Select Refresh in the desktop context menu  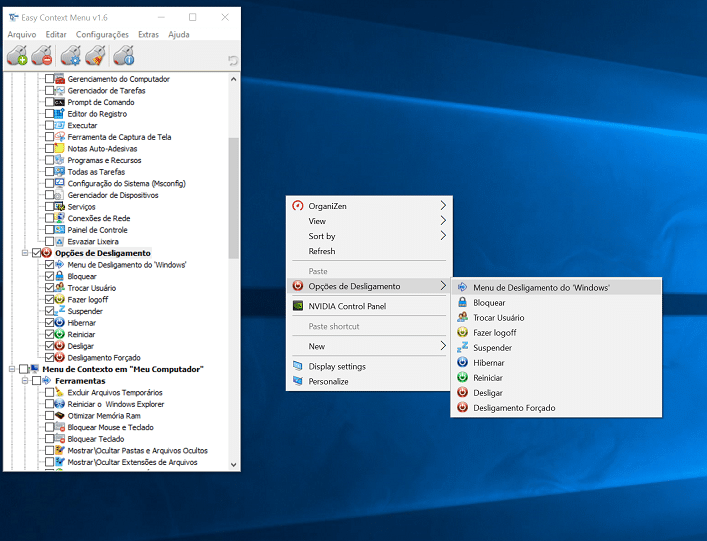pos(369,251)
